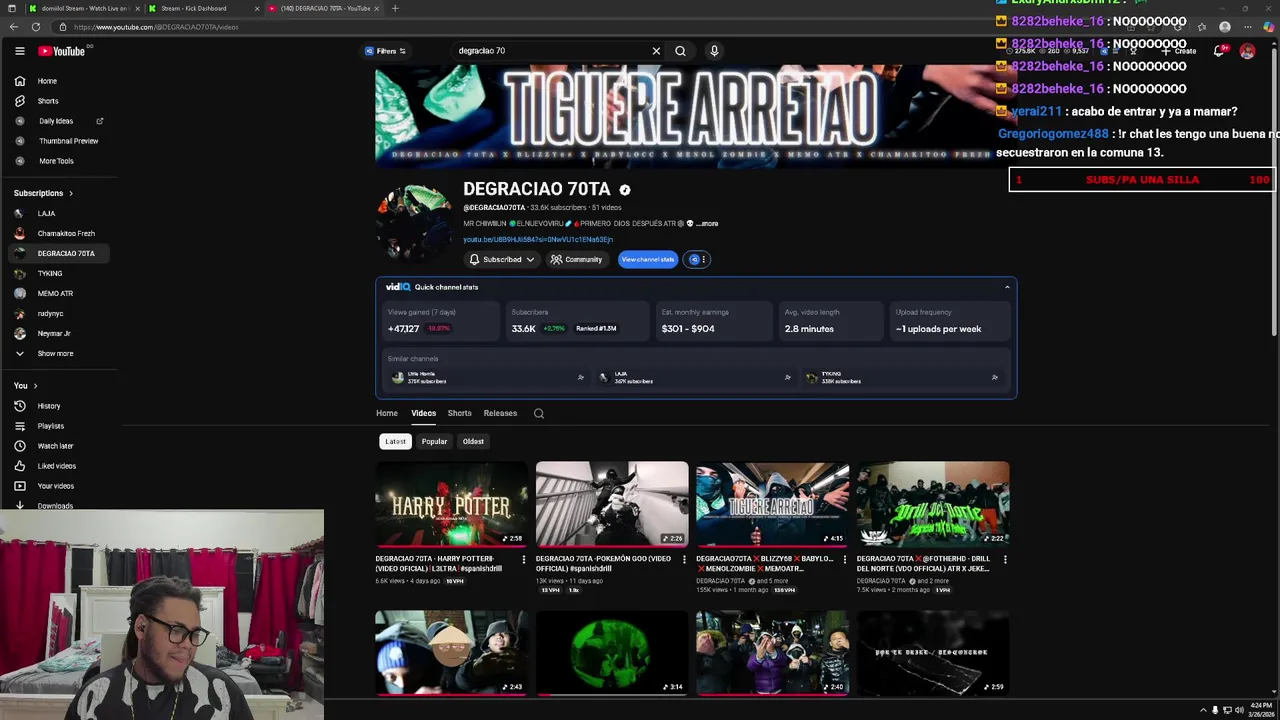This screenshot has height=720, width=1280.
Task: Select the Latest sort chip
Action: (x=396, y=441)
